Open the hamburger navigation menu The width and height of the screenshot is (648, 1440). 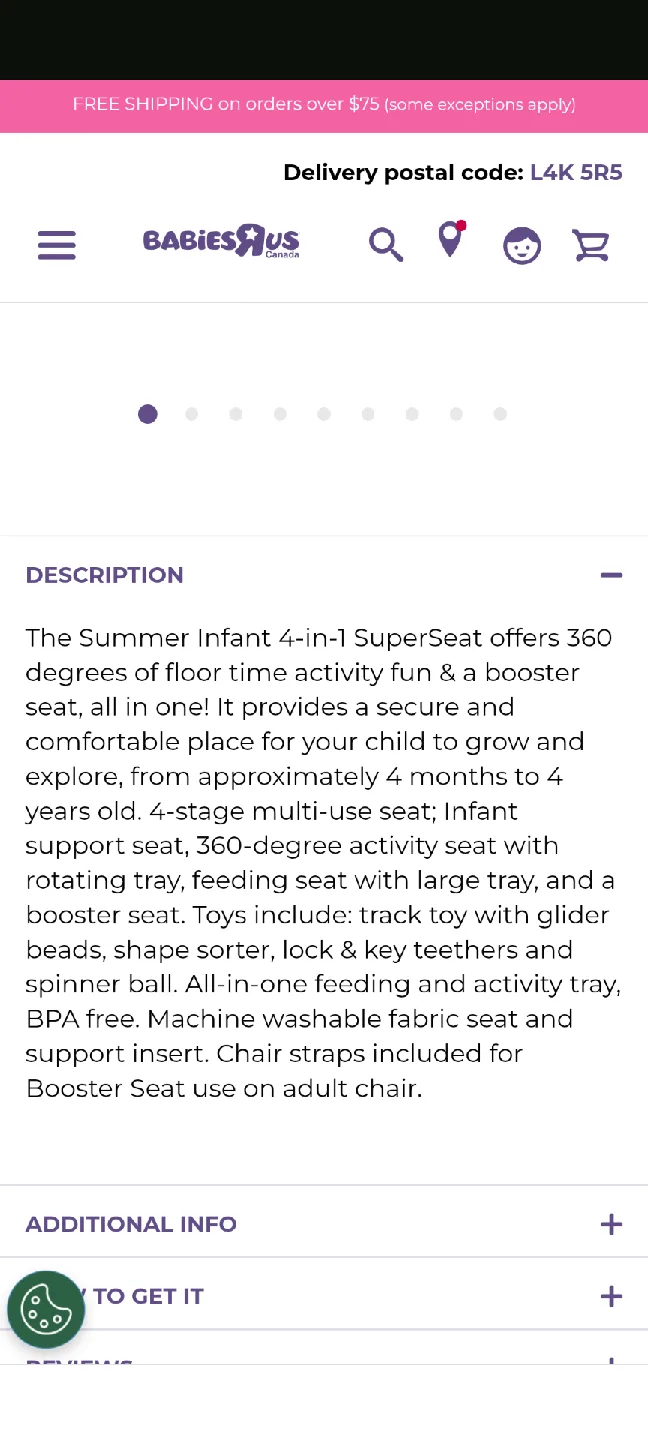[x=56, y=245]
